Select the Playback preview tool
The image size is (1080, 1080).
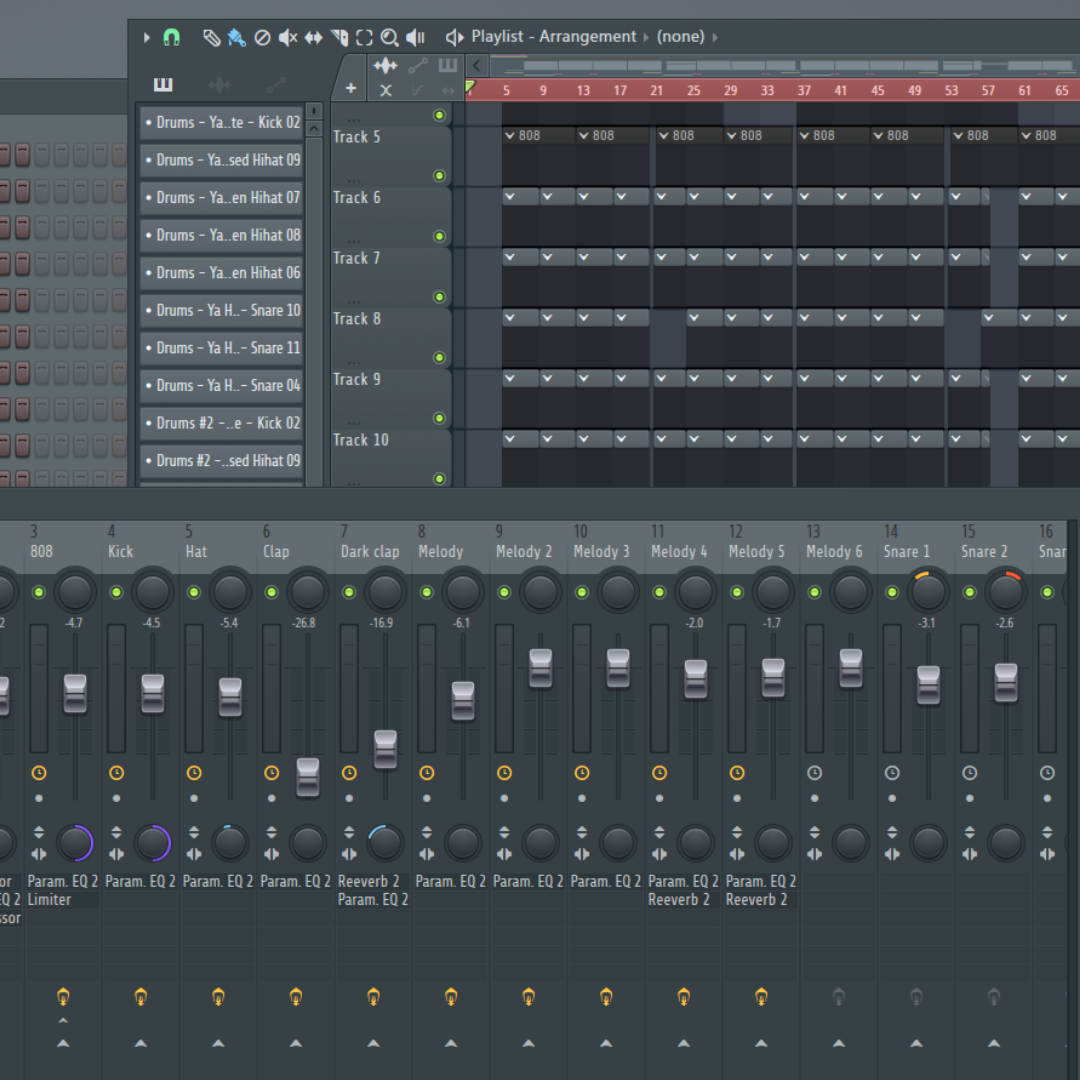pos(416,37)
